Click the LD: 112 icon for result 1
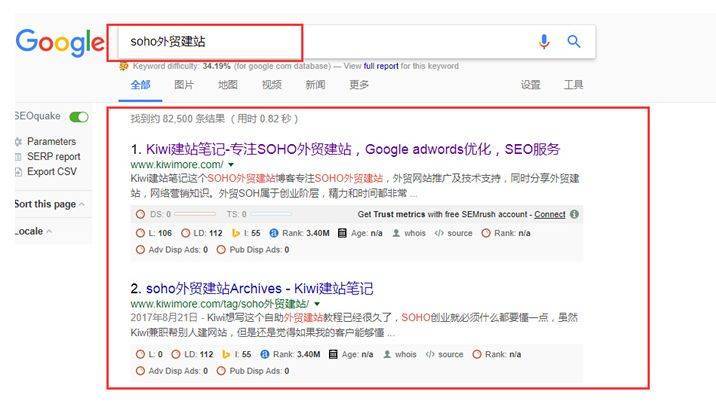 point(185,233)
